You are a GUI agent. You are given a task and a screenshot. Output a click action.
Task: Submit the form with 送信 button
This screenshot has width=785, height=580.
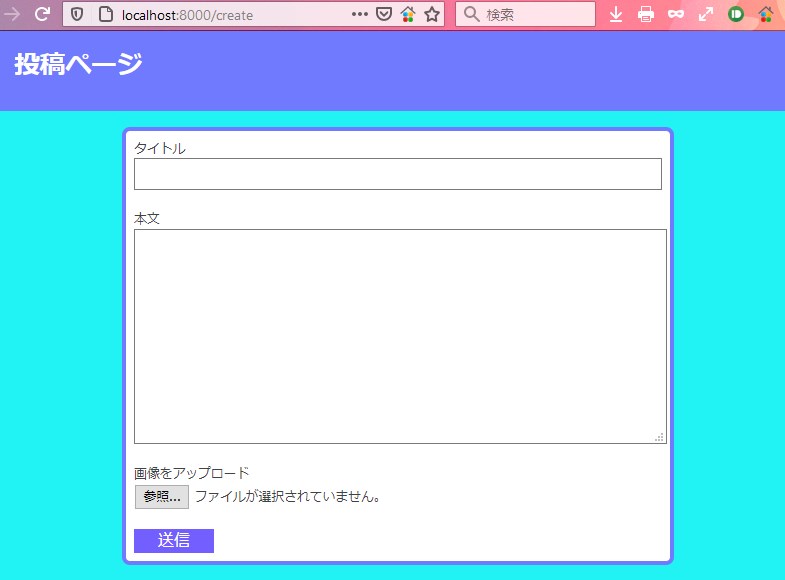[174, 541]
